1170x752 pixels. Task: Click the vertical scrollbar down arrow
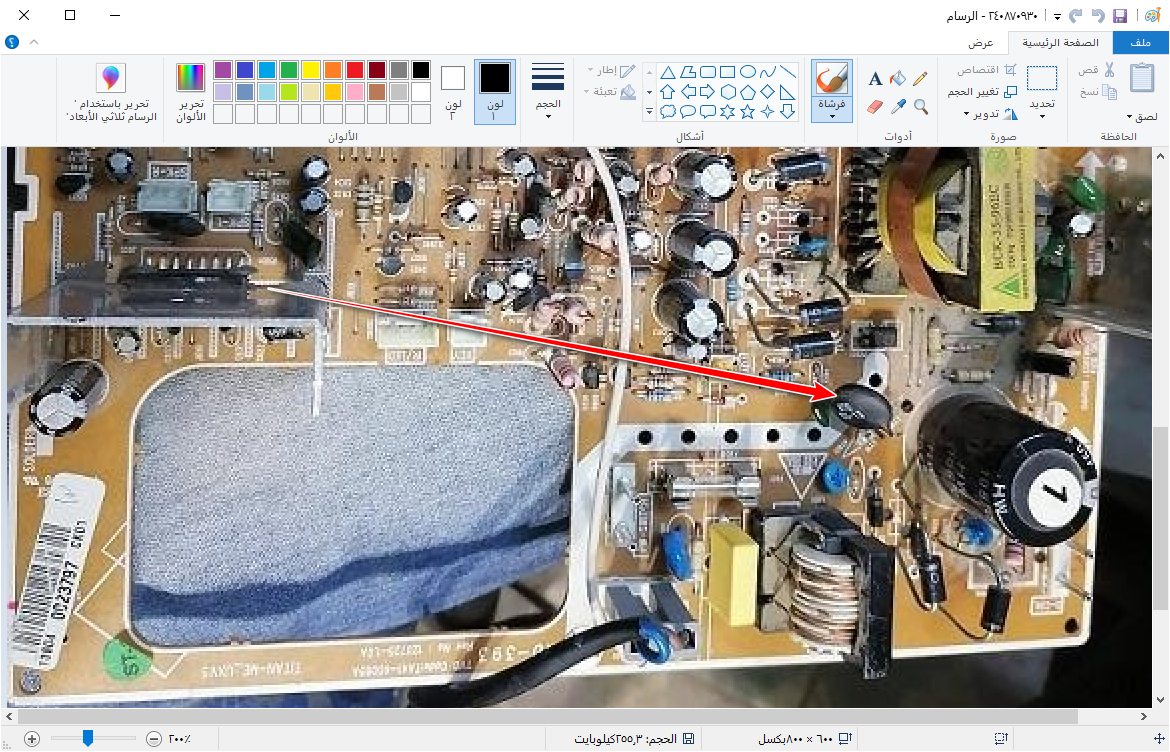click(1160, 700)
